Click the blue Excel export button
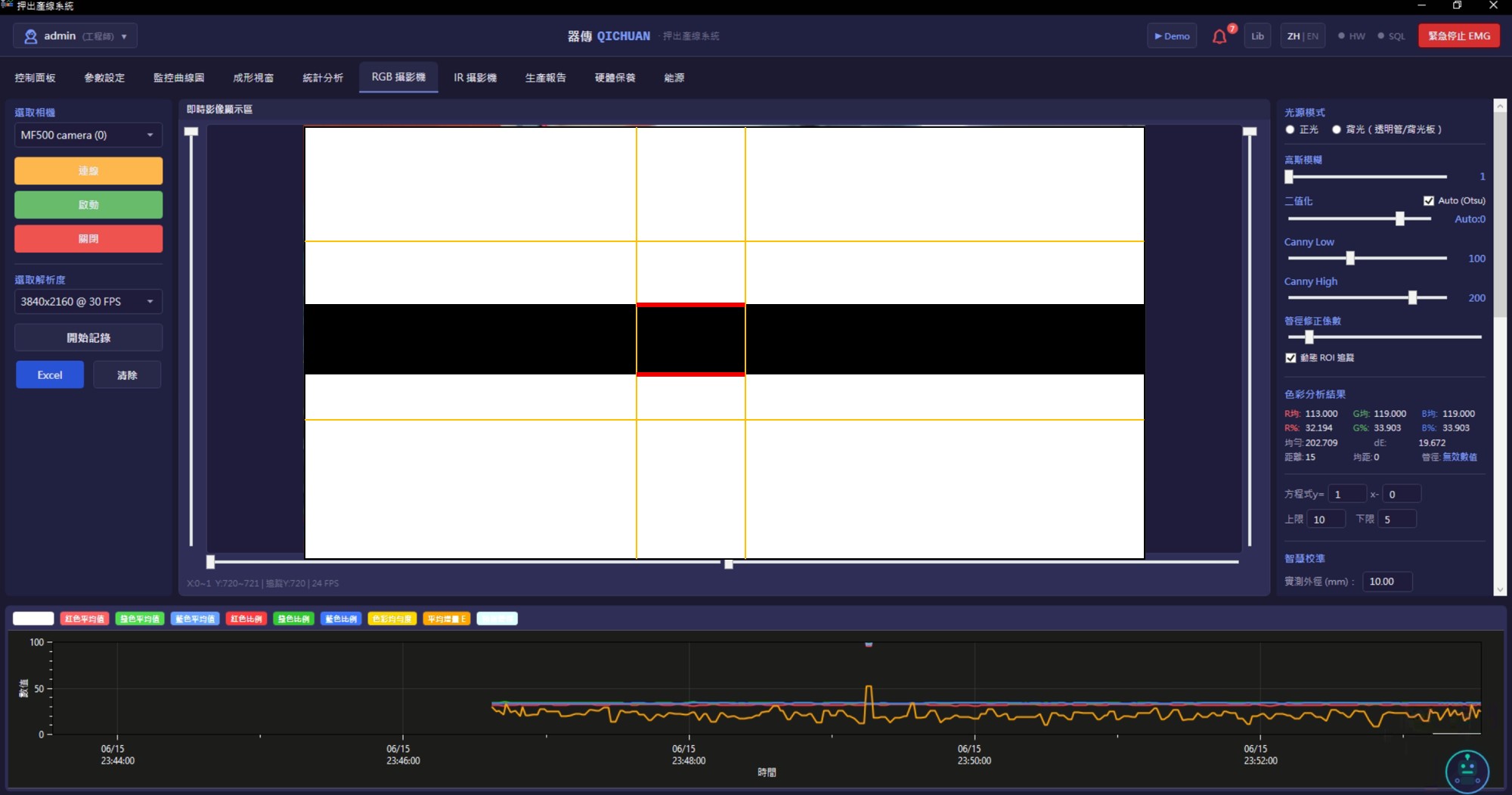The image size is (1512, 795). (x=50, y=374)
